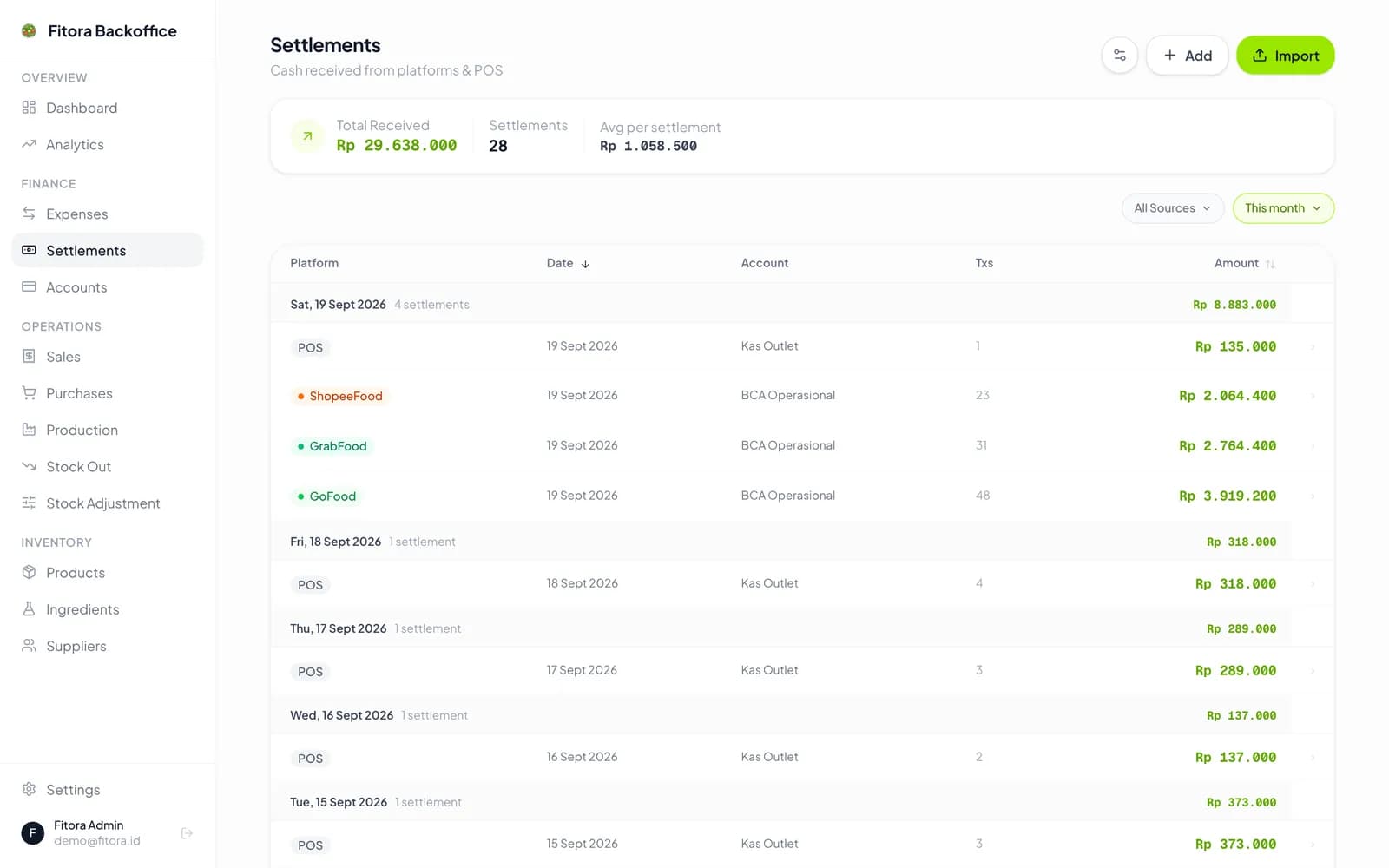
Task: Open the This month period dropdown
Action: coord(1283,208)
